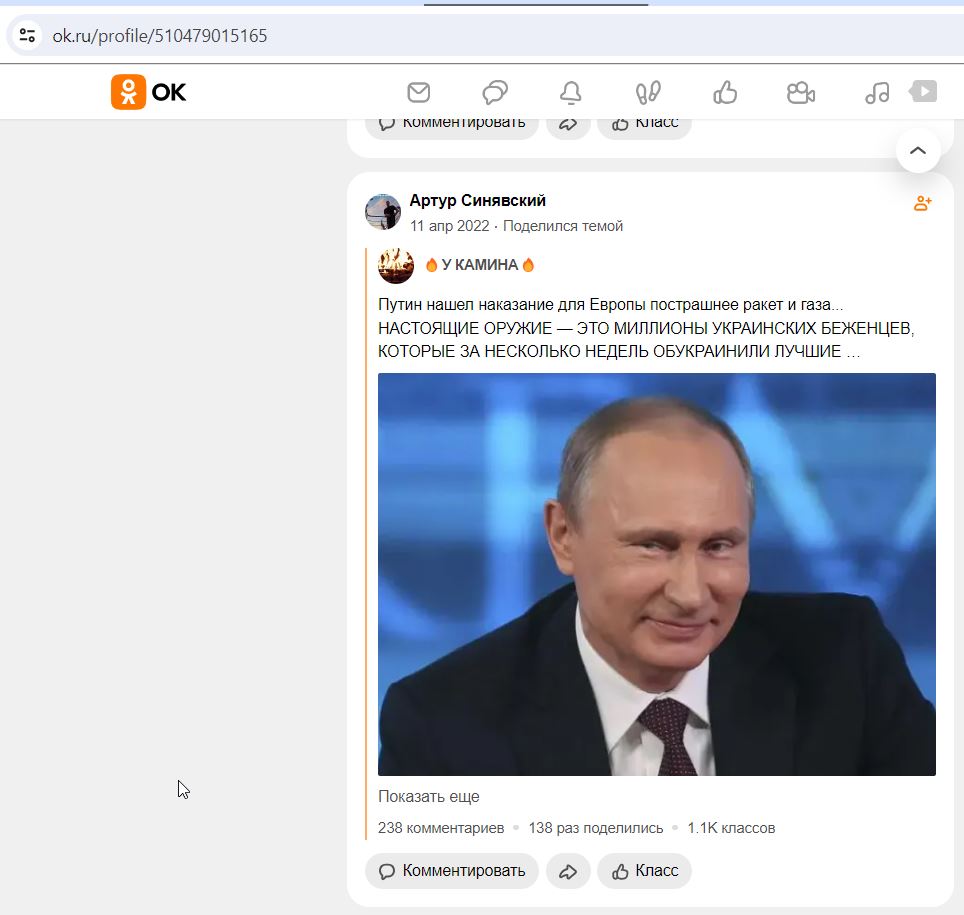Viewport: 964px width, 915px height.
Task: Open Guests footprints icon
Action: tap(648, 93)
